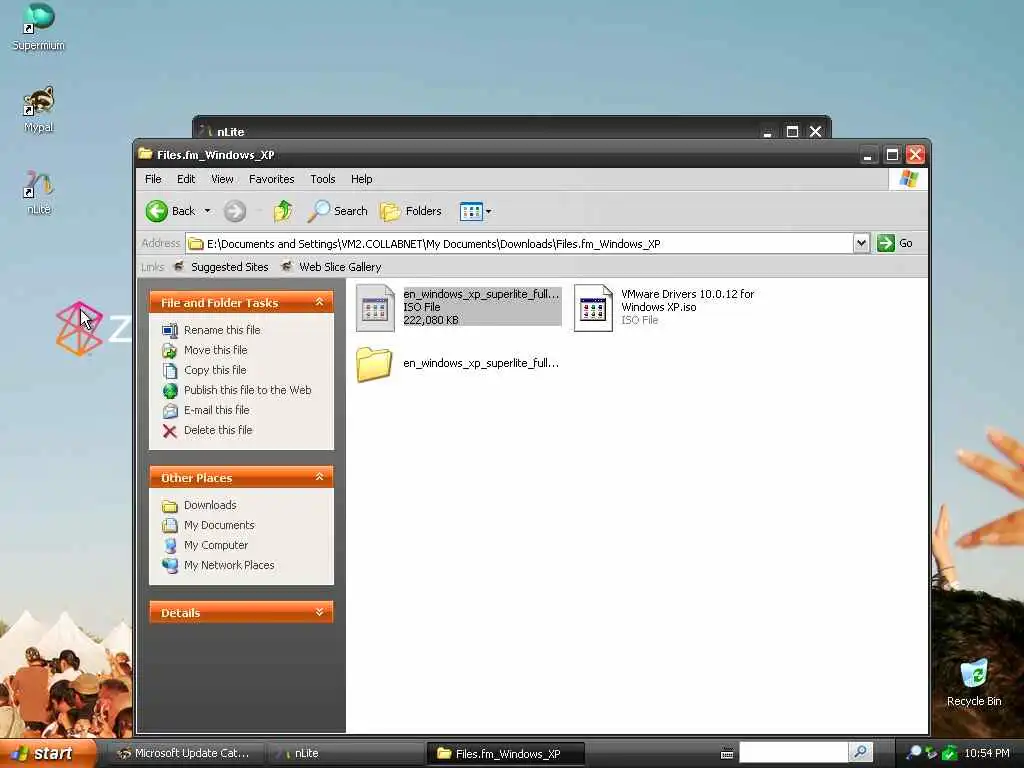Viewport: 1024px width, 768px height.
Task: Open the Back history dropdown arrow
Action: click(x=208, y=211)
